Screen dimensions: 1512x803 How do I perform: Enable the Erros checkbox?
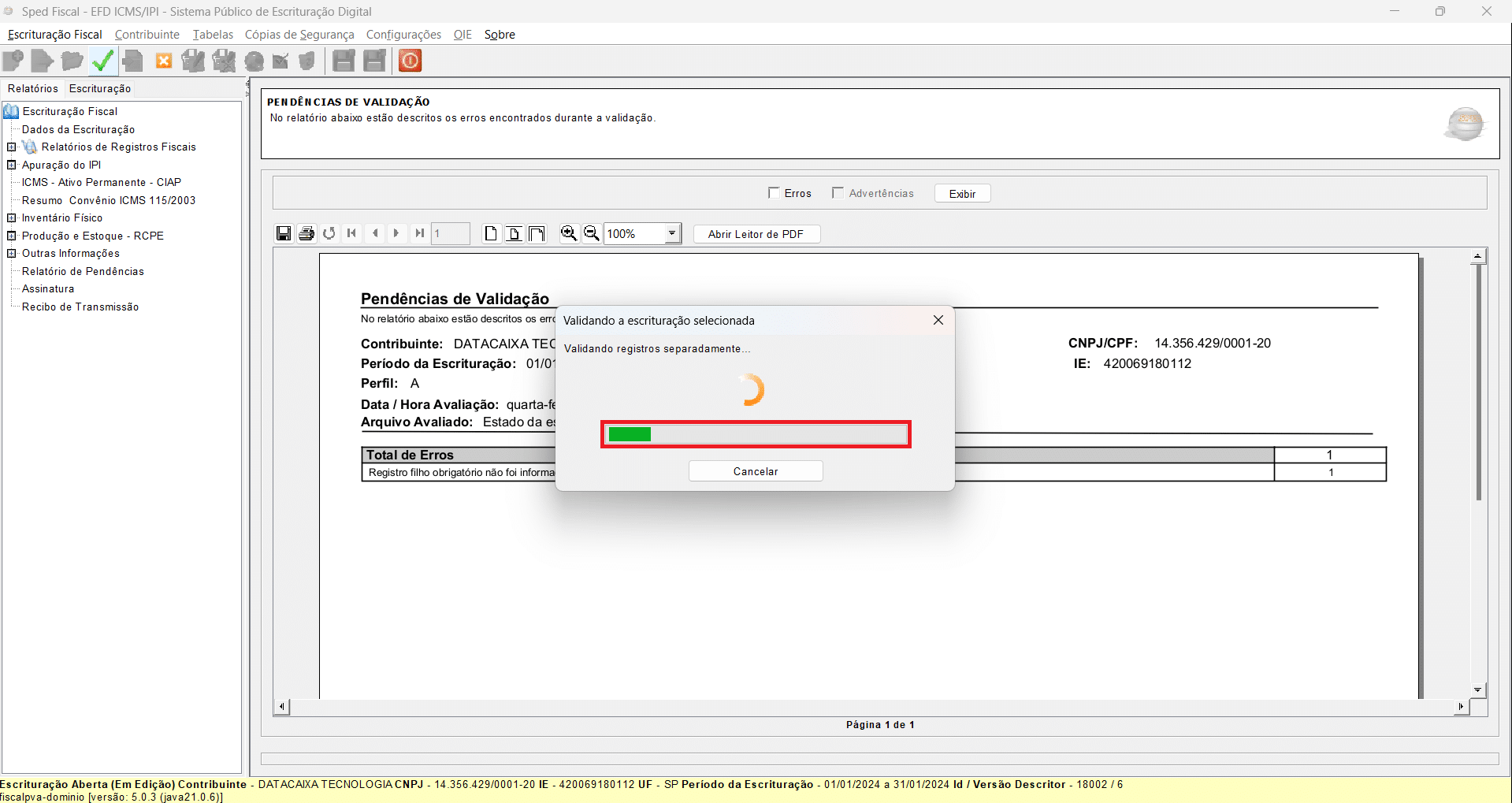click(774, 193)
